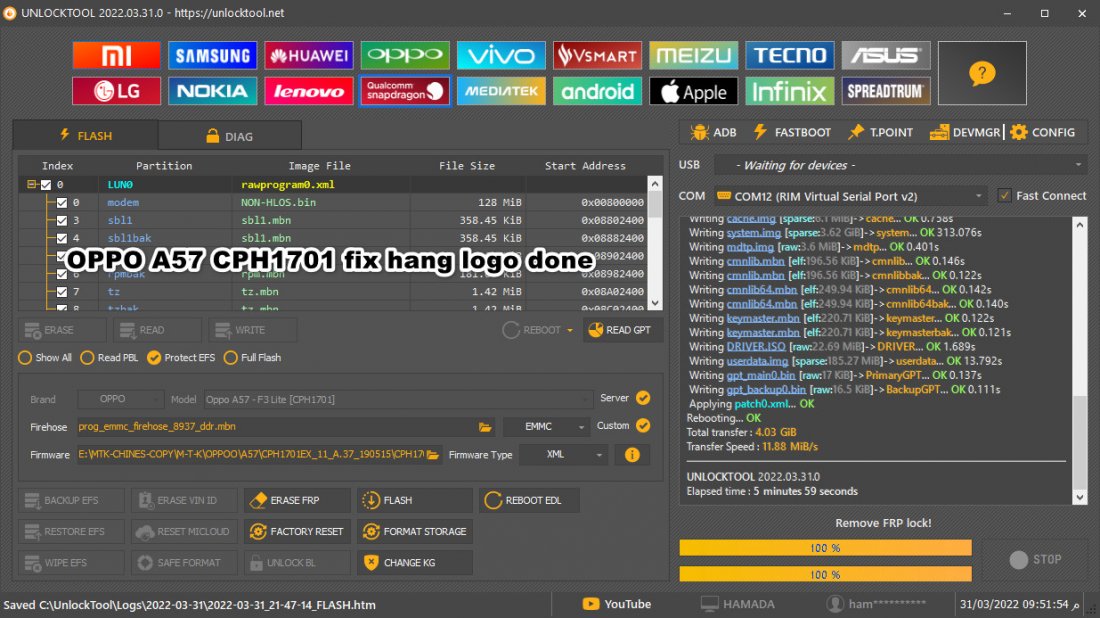Toggle the Fast Connect checkbox
1100x618 pixels.
1005,196
